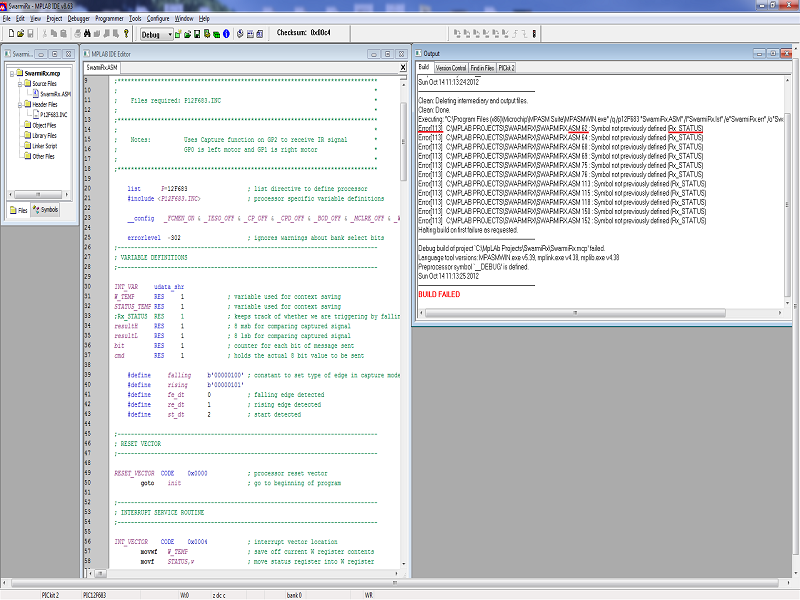Click the Find binoculars icon

87,34
